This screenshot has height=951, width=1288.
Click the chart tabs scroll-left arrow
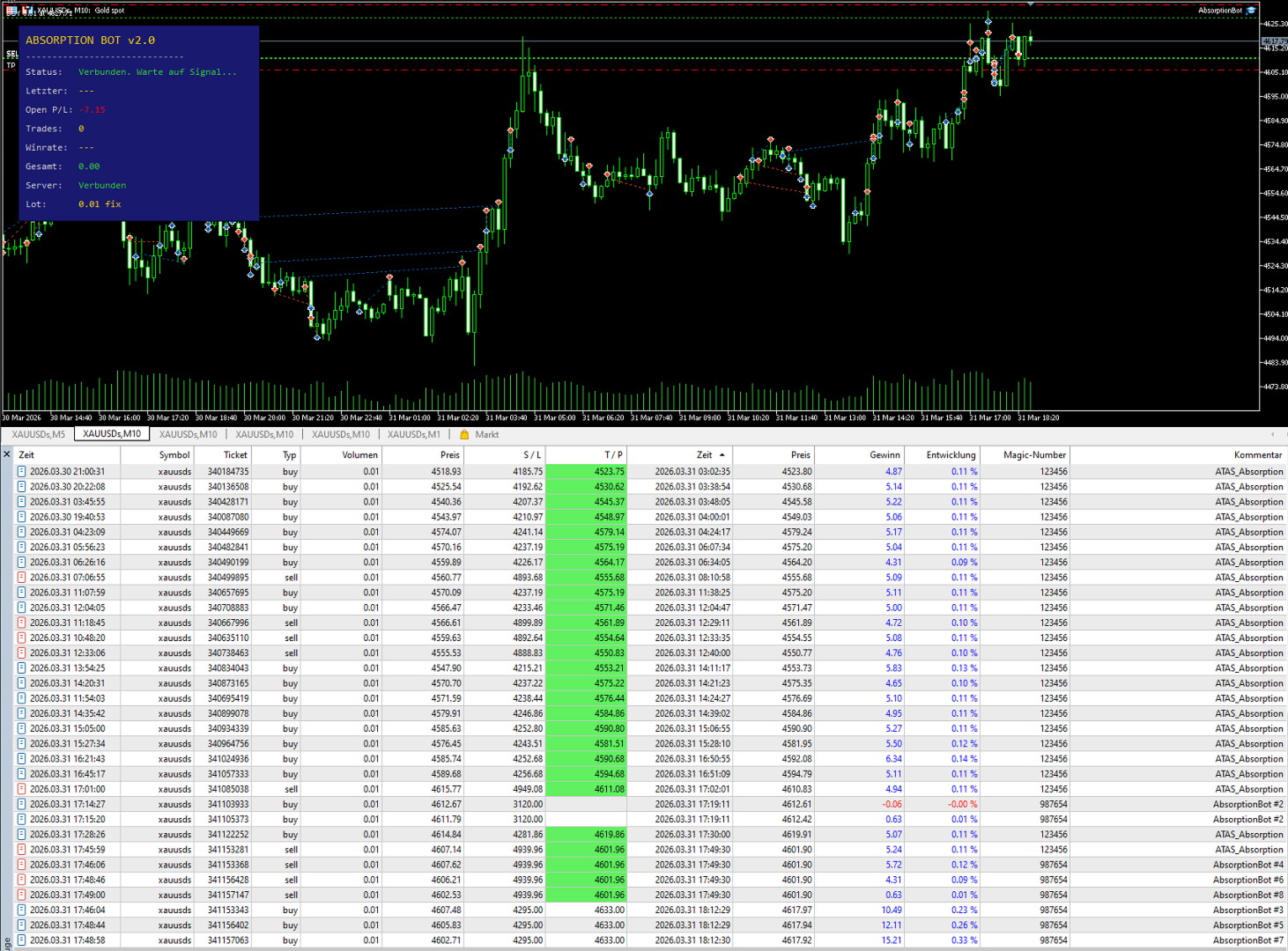[1272, 434]
